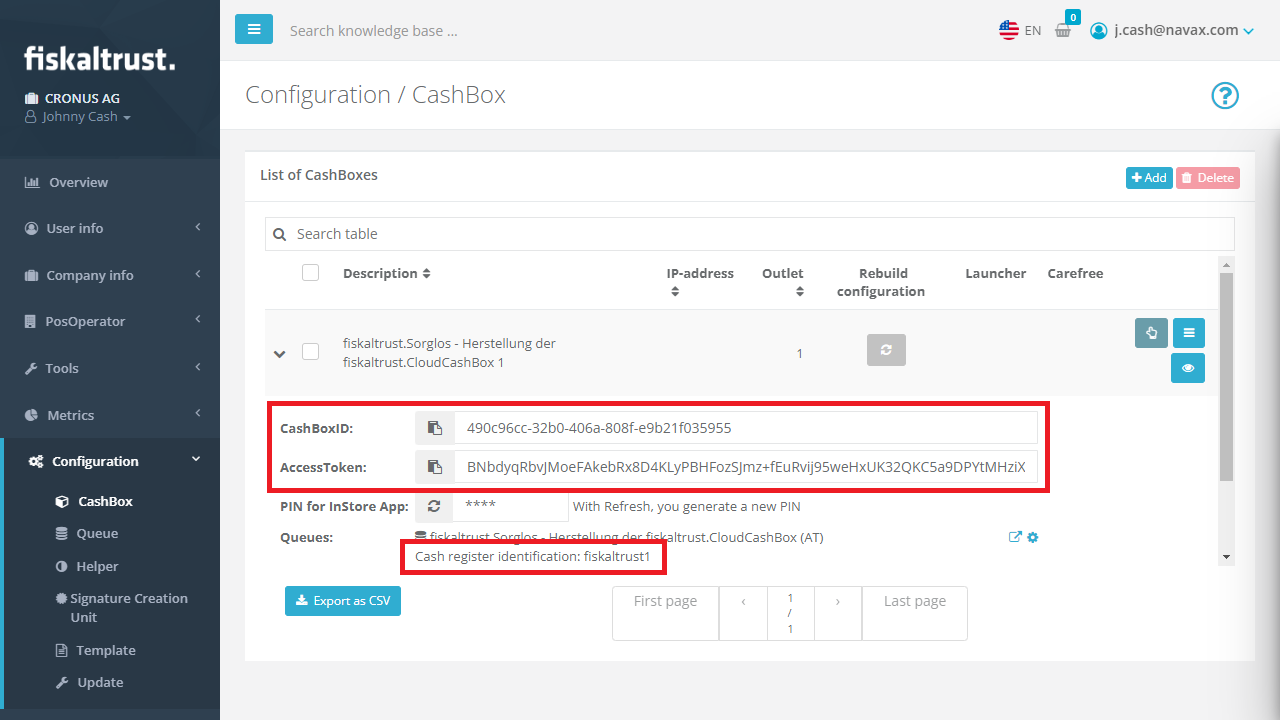Click the rebuild configuration refresh button
The height and width of the screenshot is (720, 1280).
point(886,350)
